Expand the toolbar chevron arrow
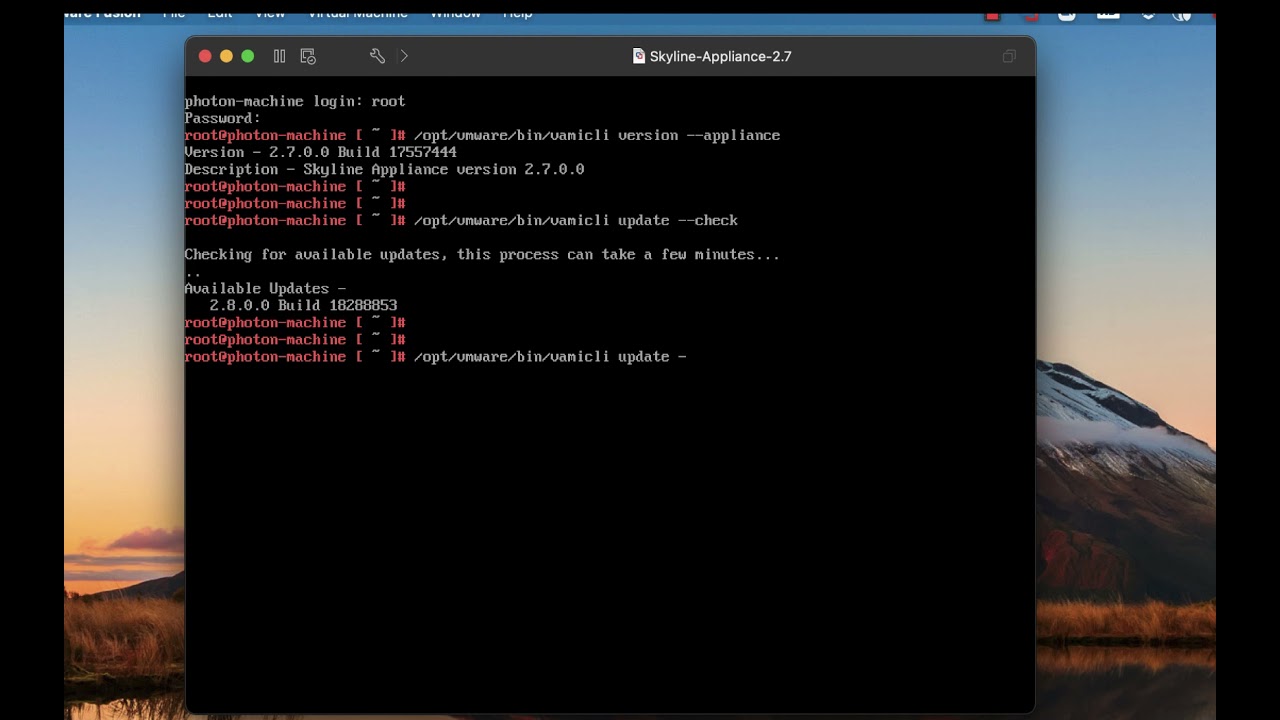1280x720 pixels. [x=404, y=56]
